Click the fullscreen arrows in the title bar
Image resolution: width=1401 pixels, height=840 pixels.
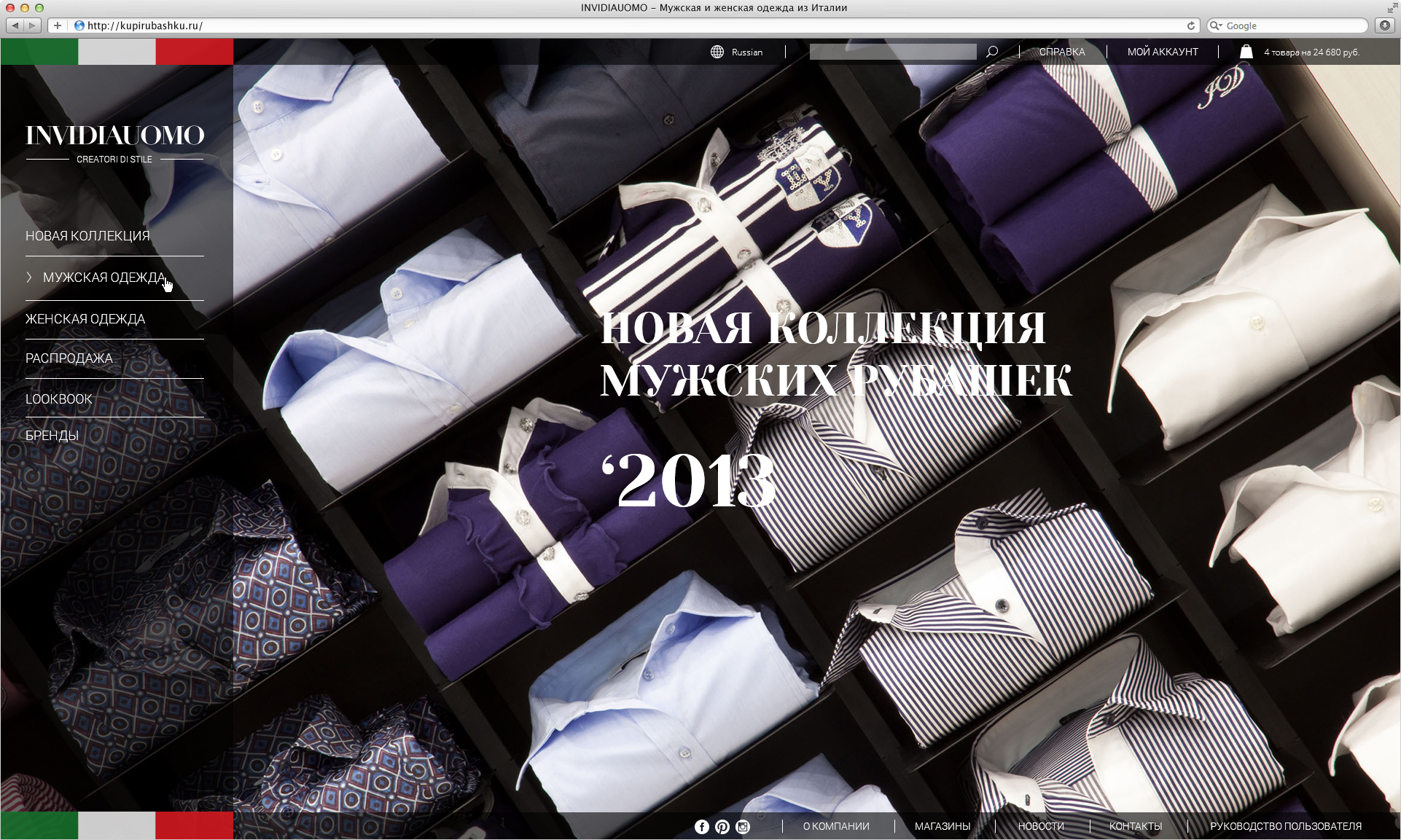pyautogui.click(x=1392, y=7)
